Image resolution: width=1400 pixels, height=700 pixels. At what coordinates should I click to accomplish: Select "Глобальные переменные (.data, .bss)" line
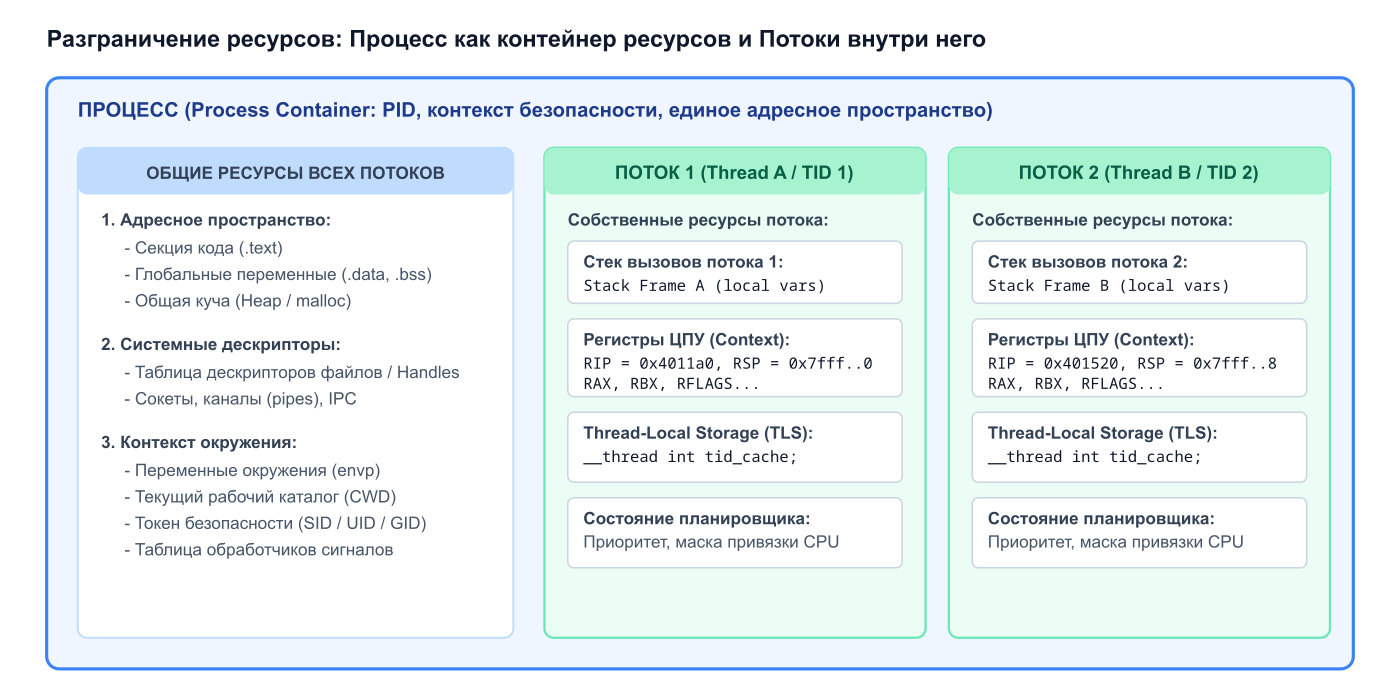(278, 274)
